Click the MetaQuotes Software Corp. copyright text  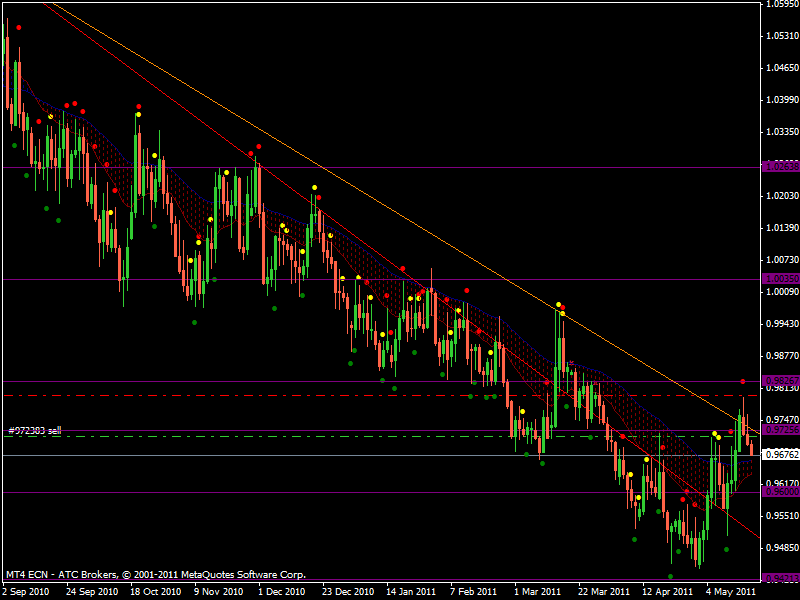[156, 575]
